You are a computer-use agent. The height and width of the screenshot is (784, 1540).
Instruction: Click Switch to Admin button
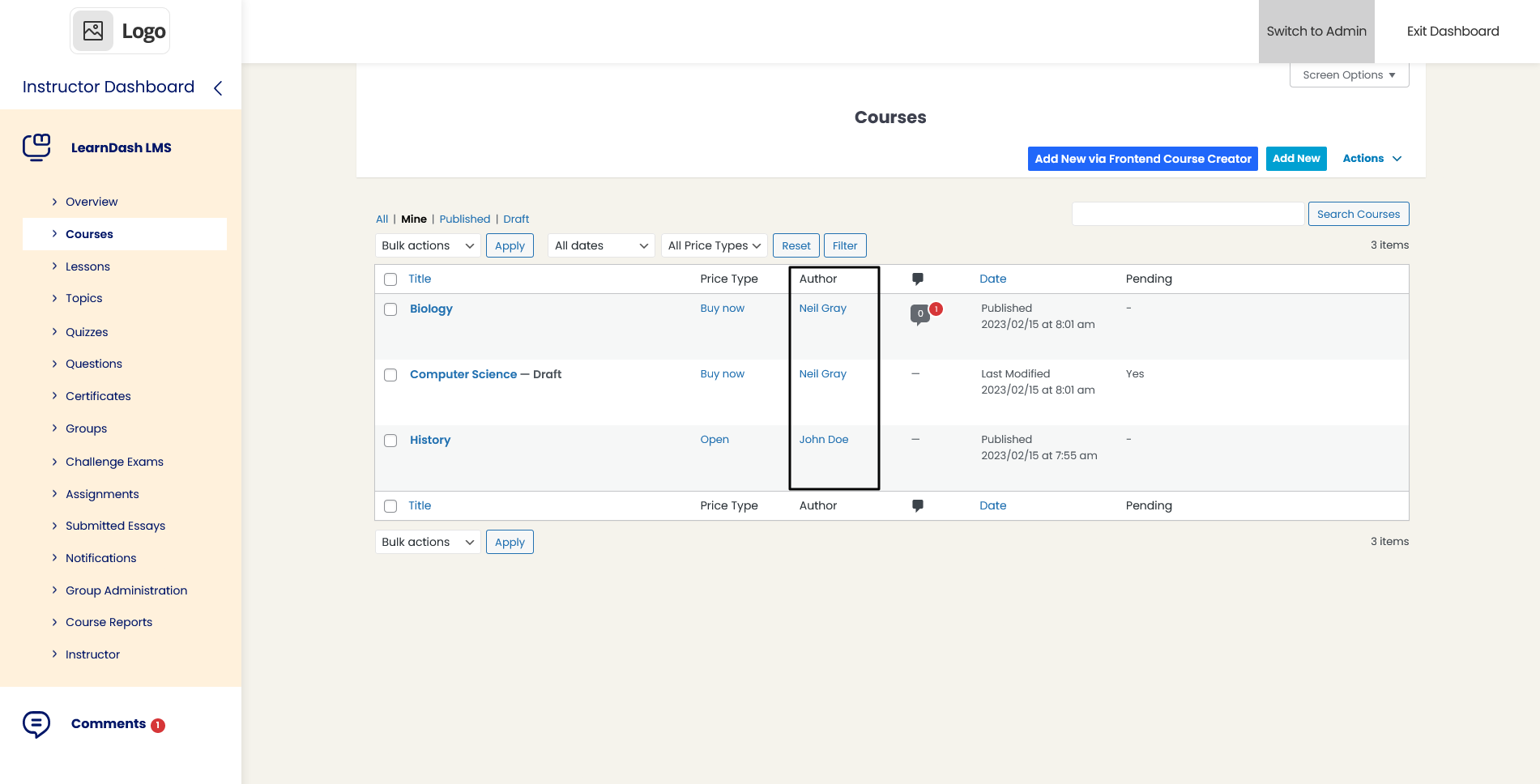[x=1316, y=32]
